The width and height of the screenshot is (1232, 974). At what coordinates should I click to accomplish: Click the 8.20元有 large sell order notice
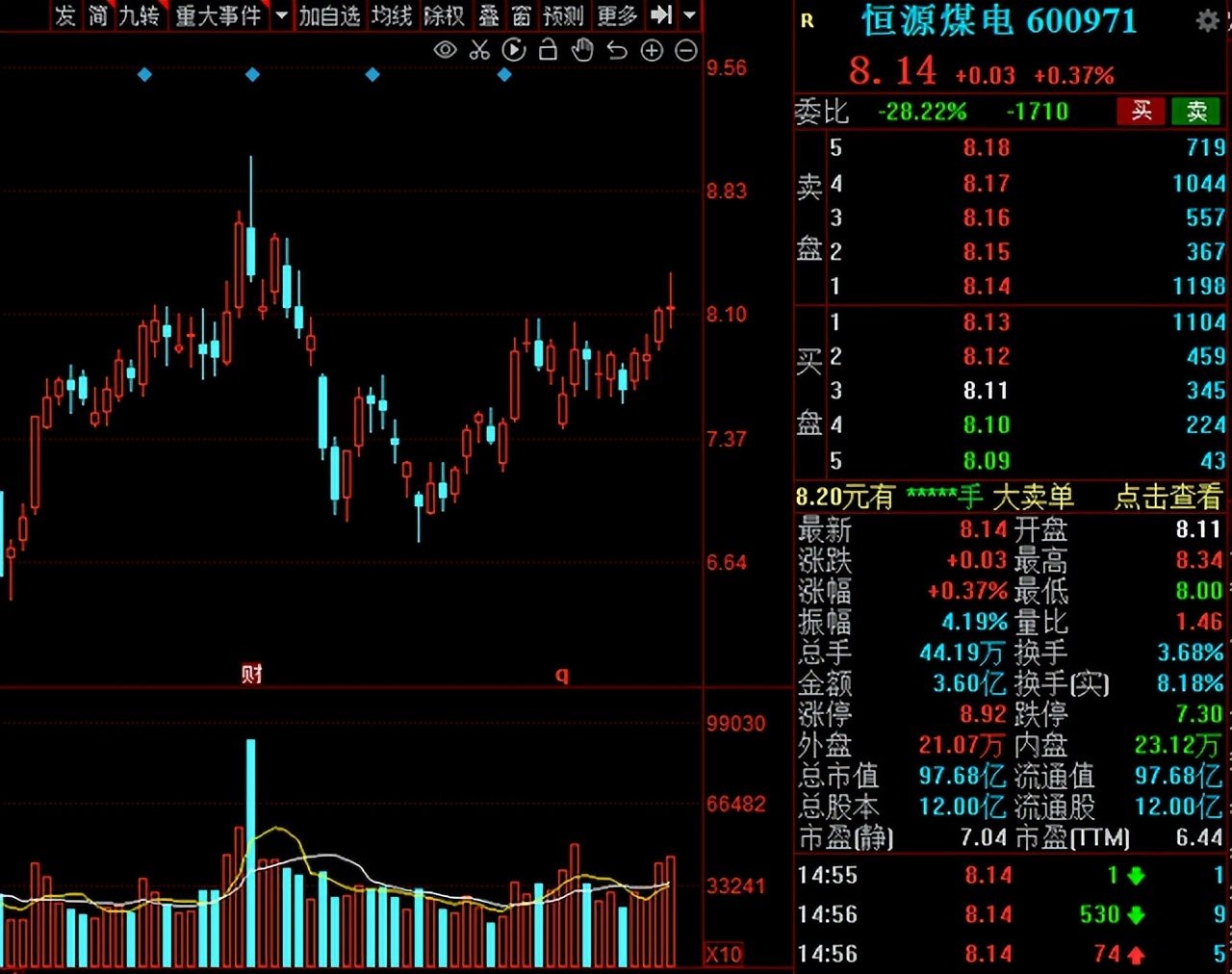click(x=935, y=497)
